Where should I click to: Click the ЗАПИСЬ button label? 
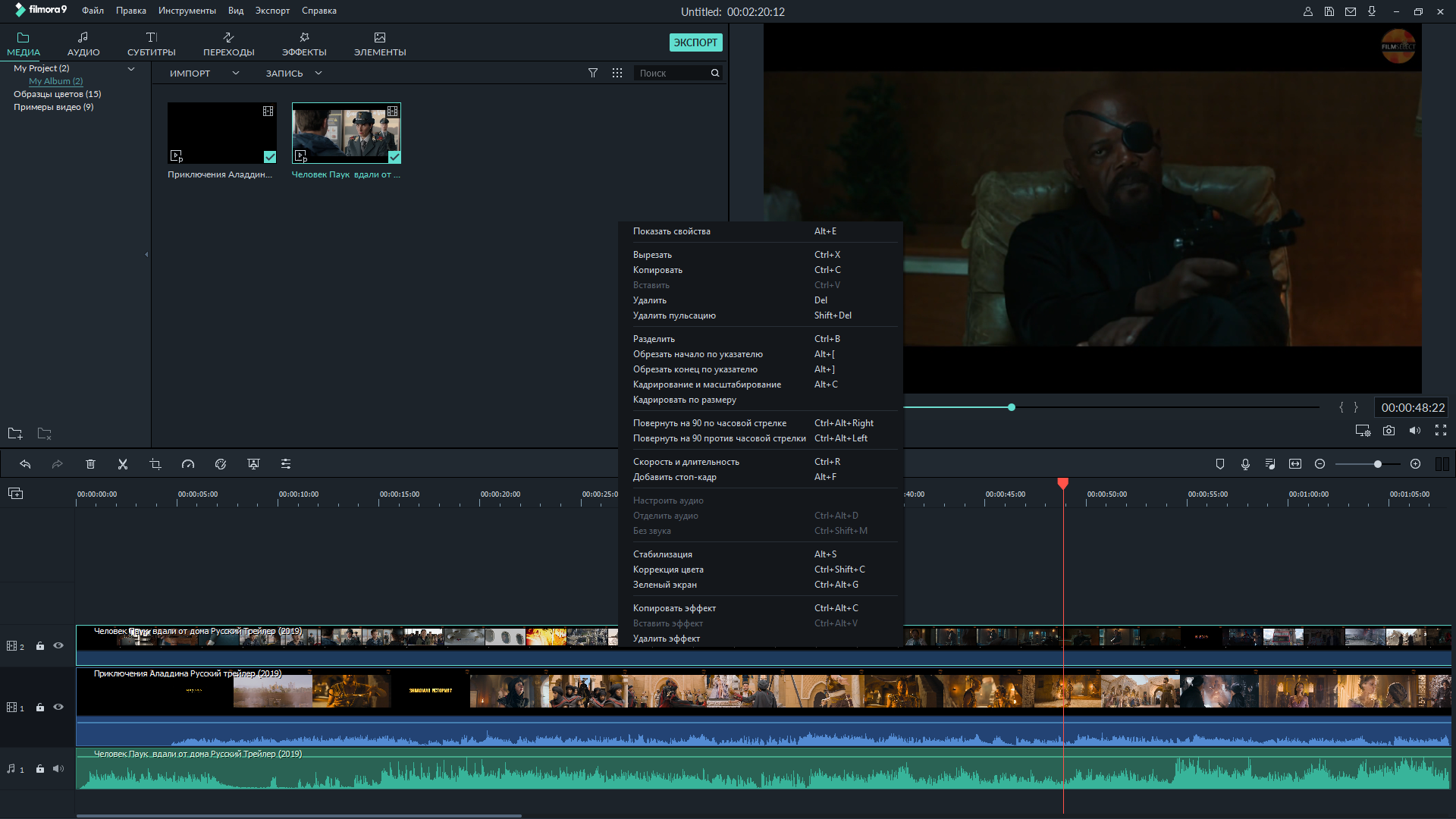(284, 74)
